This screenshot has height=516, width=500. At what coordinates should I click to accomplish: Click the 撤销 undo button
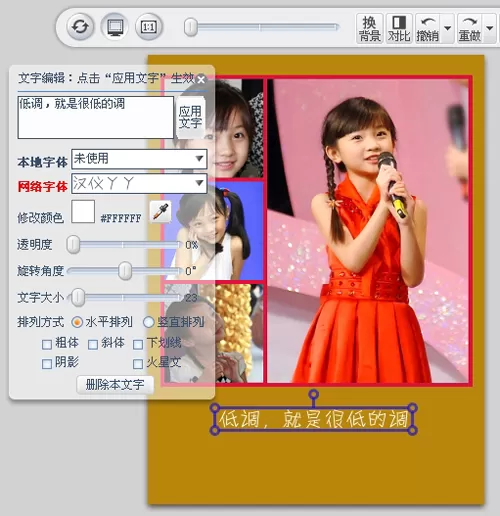[x=428, y=29]
